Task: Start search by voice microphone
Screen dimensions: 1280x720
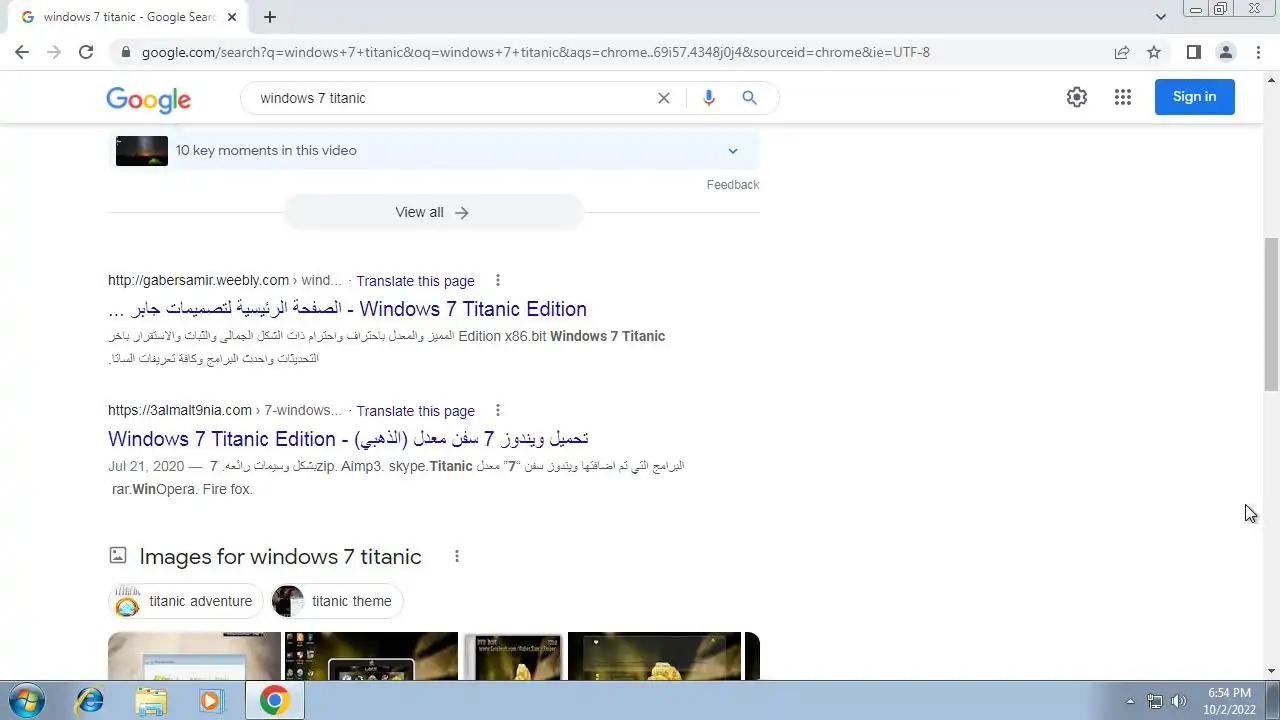Action: (709, 98)
